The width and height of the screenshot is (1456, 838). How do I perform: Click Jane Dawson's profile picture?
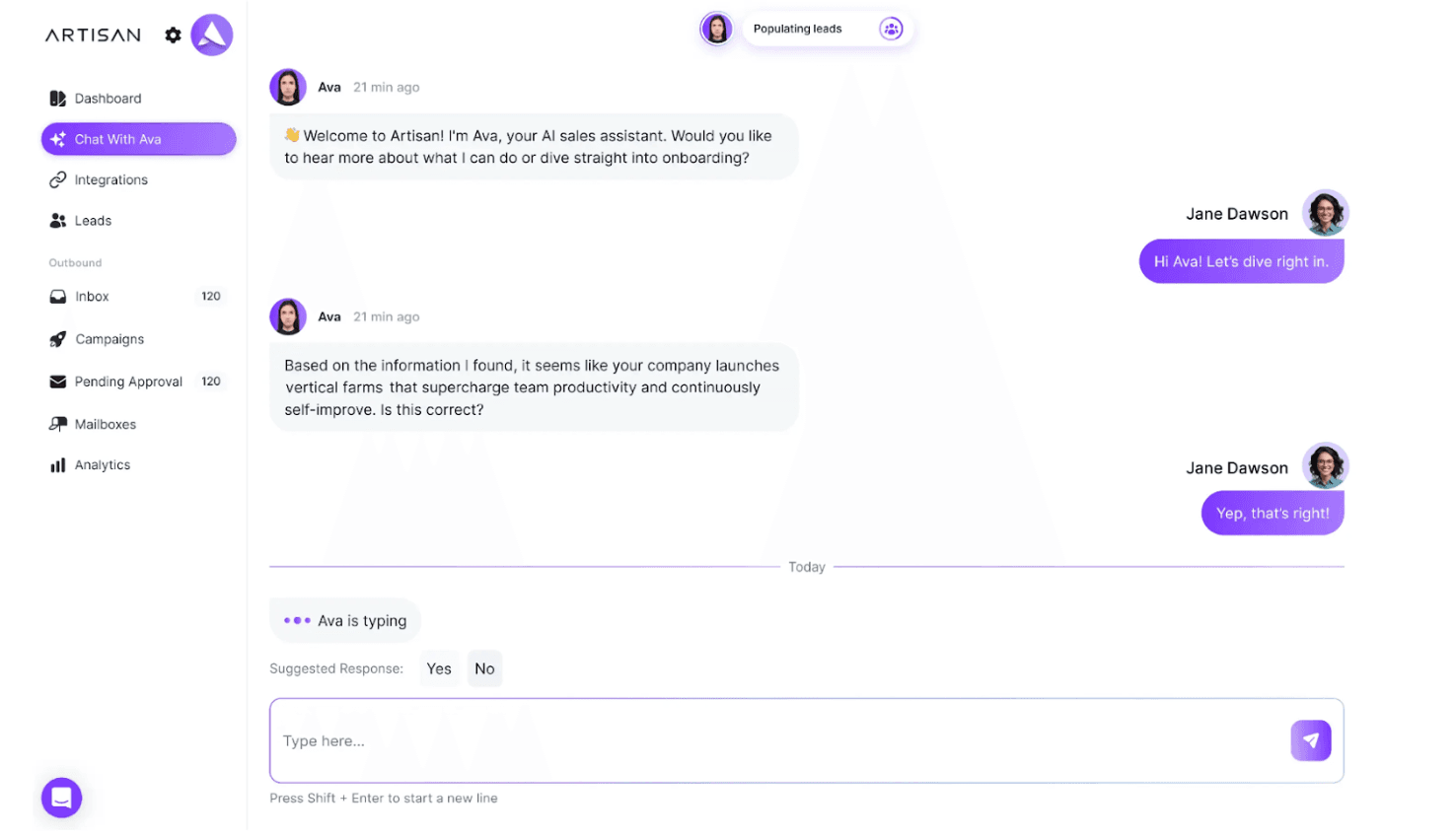click(1325, 213)
